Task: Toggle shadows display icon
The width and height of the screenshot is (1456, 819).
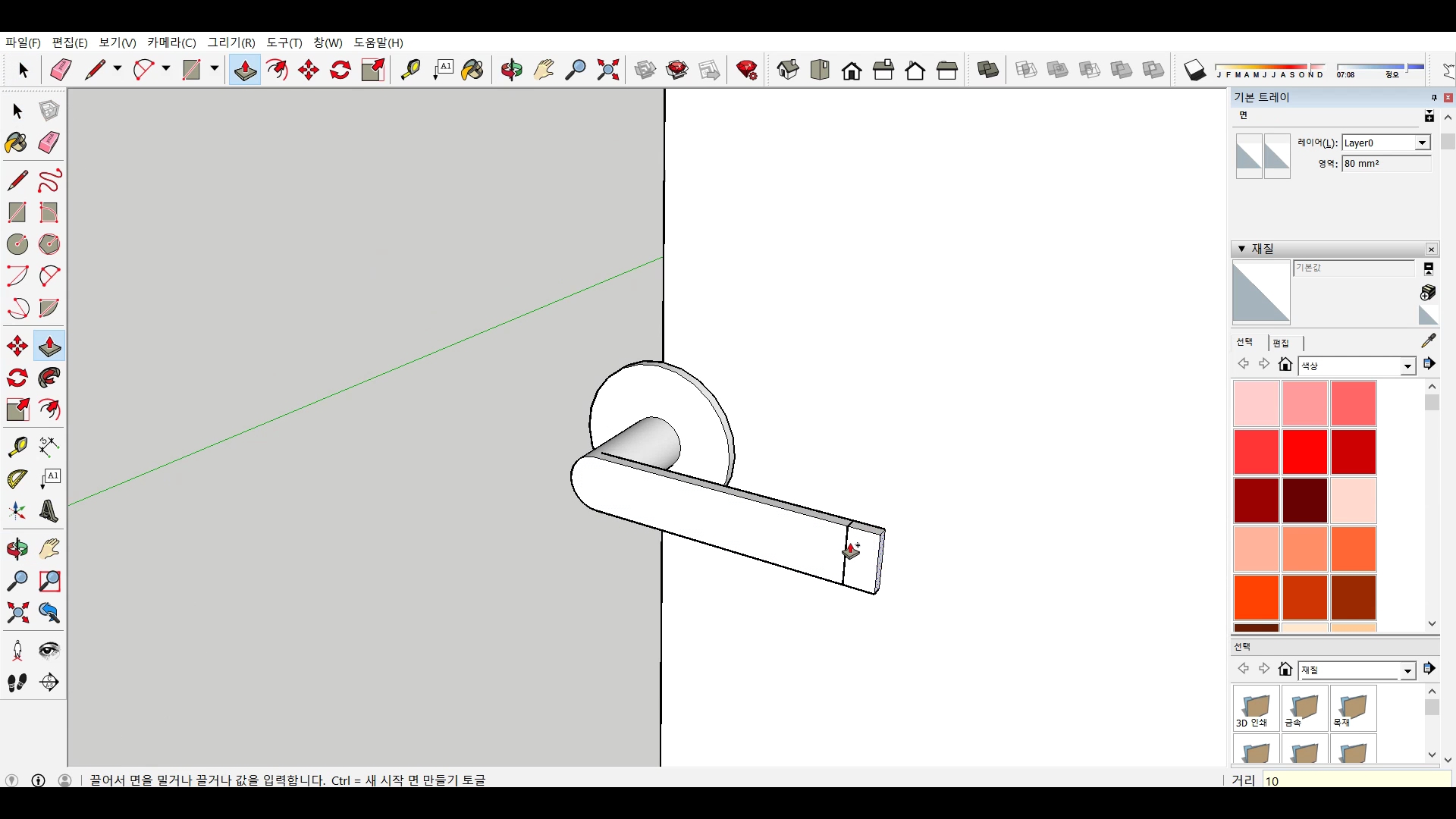Action: (1194, 70)
